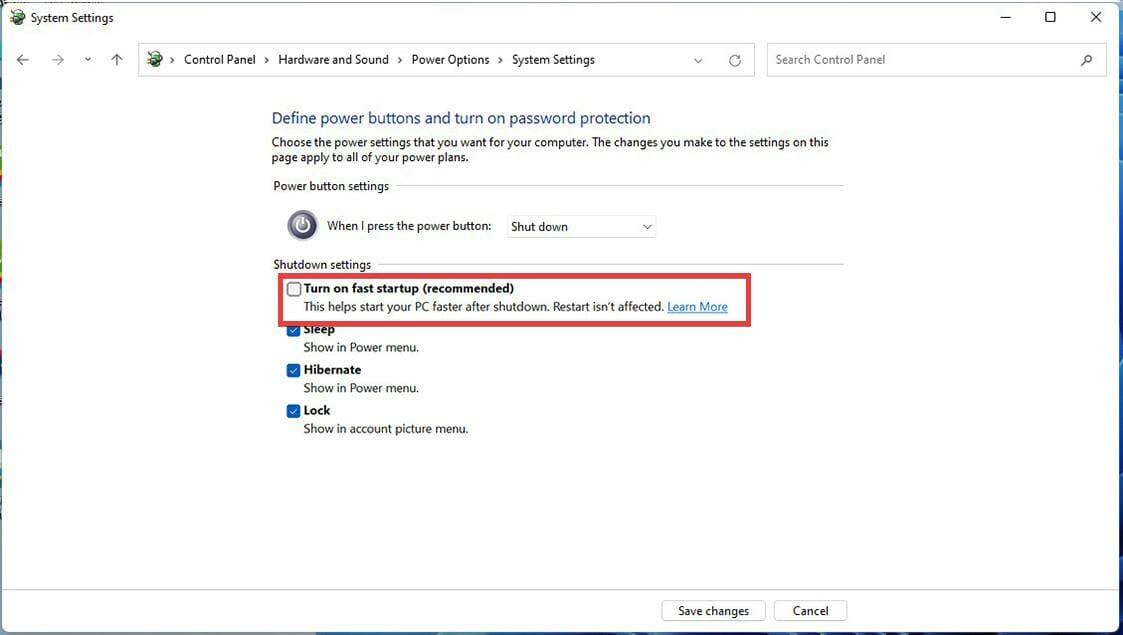Uncheck the Sleep shutdown setting

pyautogui.click(x=293, y=329)
